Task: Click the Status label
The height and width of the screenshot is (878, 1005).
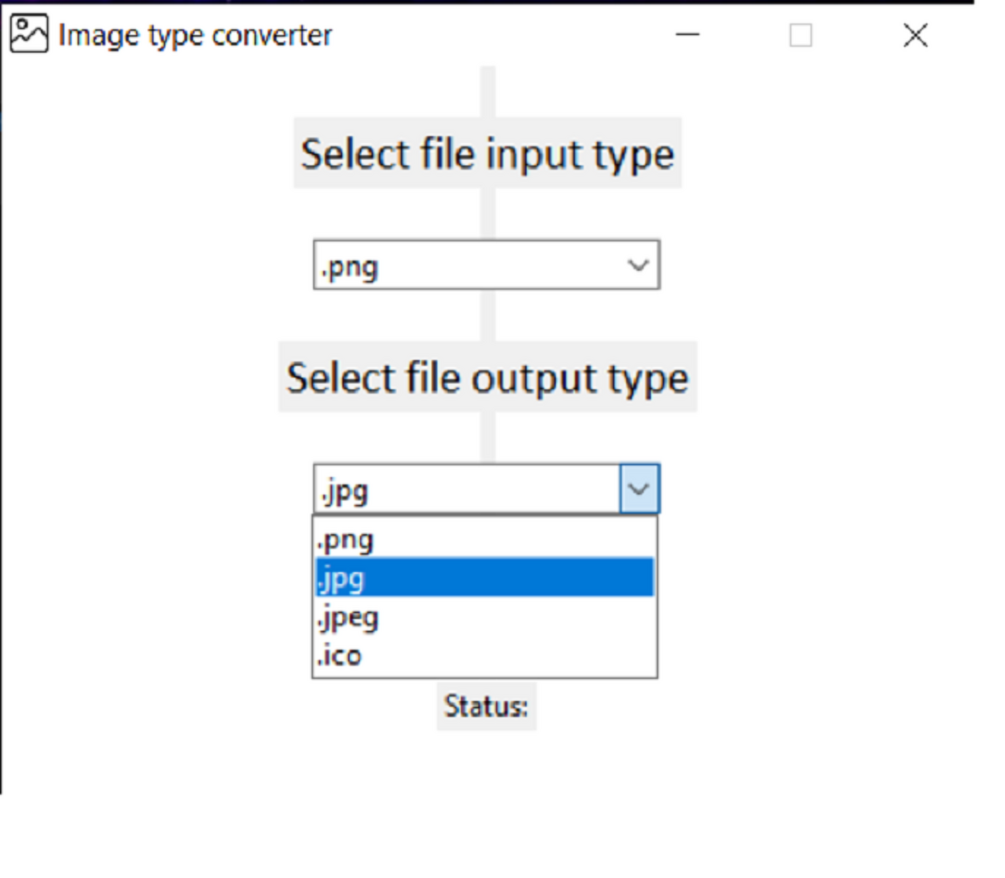Action: [x=486, y=706]
